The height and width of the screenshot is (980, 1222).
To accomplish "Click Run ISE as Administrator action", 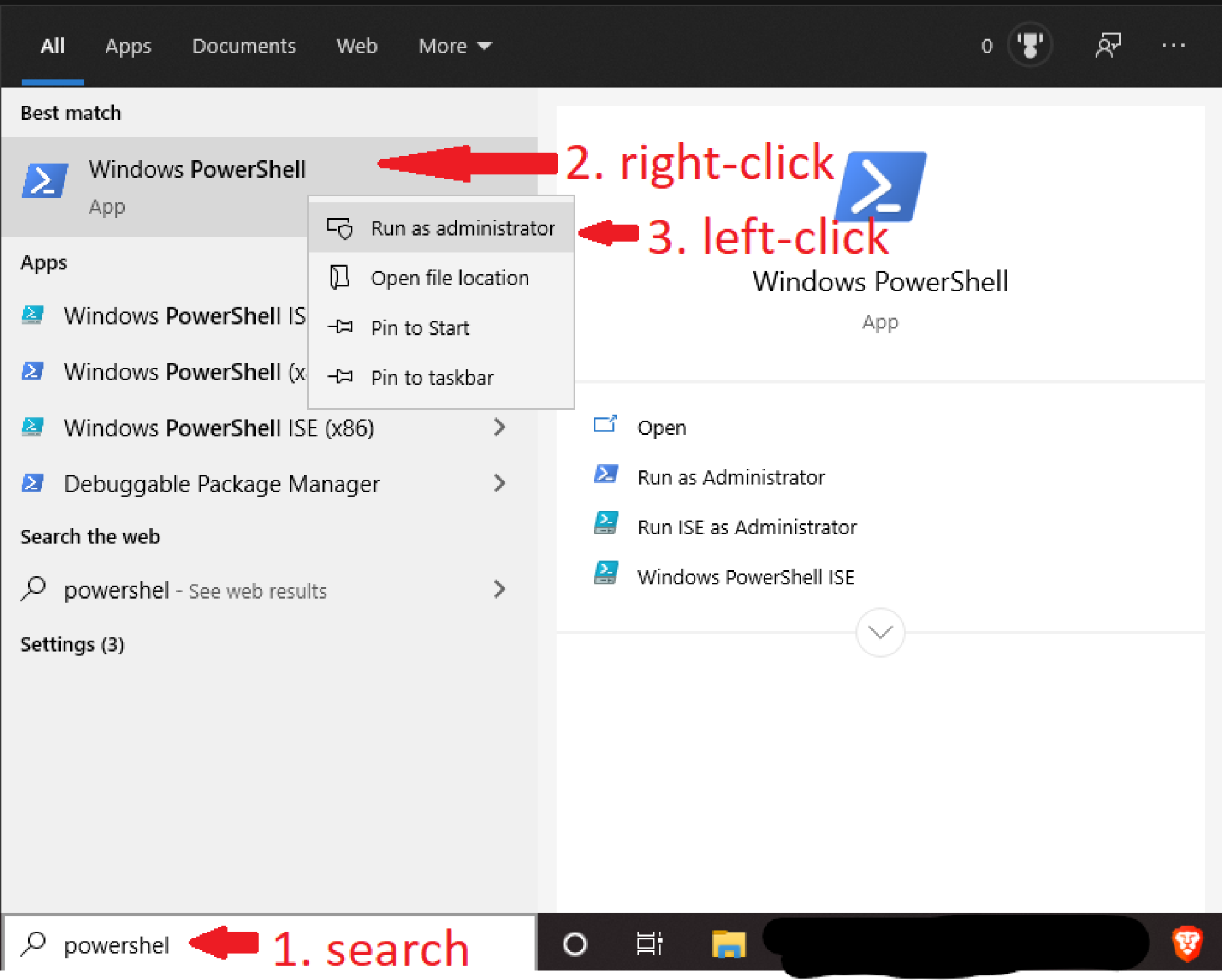I will point(747,527).
